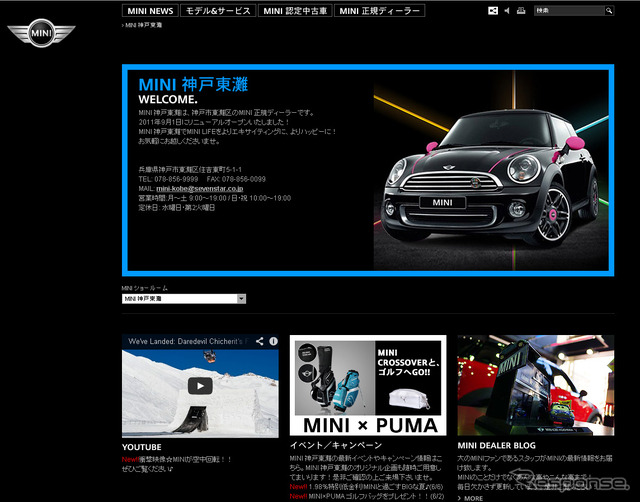This screenshot has width=640, height=502.
Task: Open the MINI 認定中古車 menu
Action: (295, 11)
